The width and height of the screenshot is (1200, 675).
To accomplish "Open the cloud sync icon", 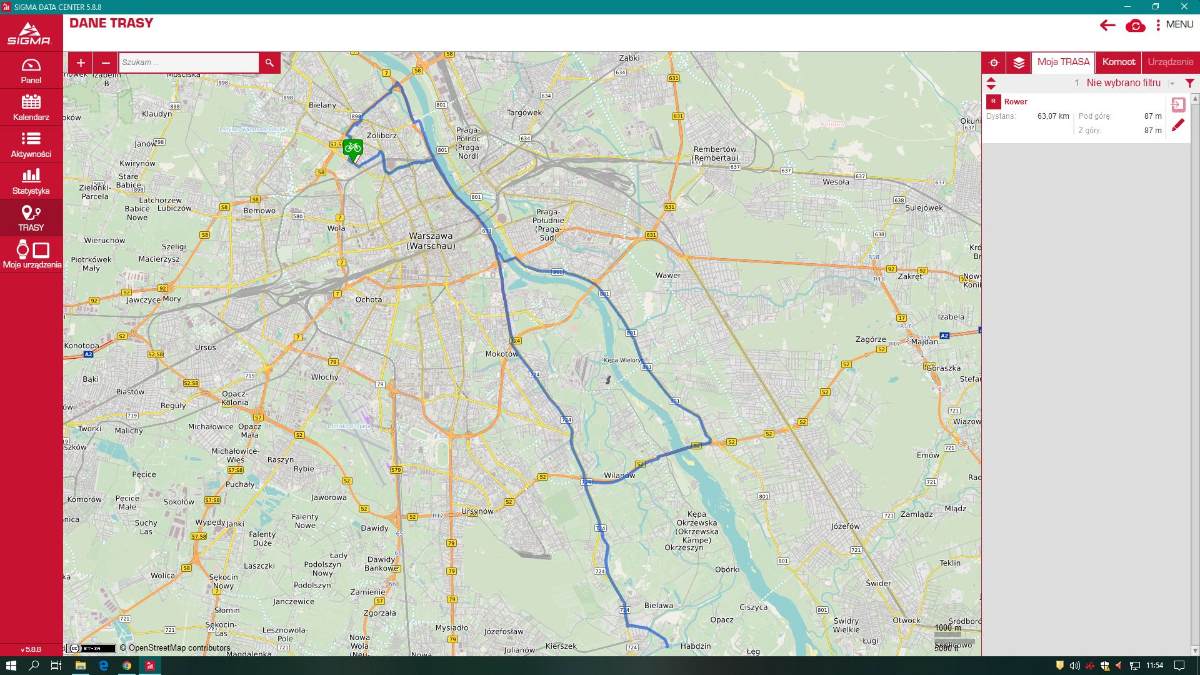I will [x=1135, y=25].
